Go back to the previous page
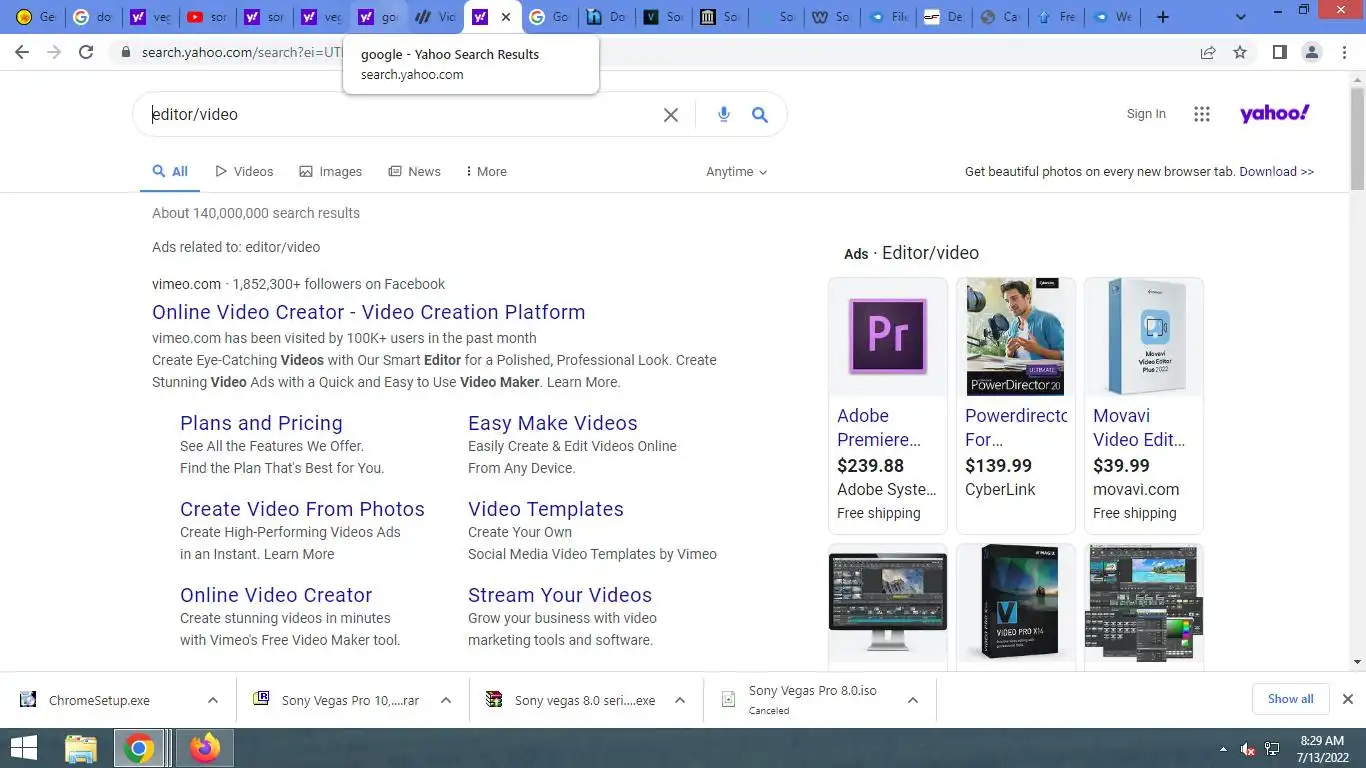Viewport: 1366px width, 768px height. (x=22, y=52)
